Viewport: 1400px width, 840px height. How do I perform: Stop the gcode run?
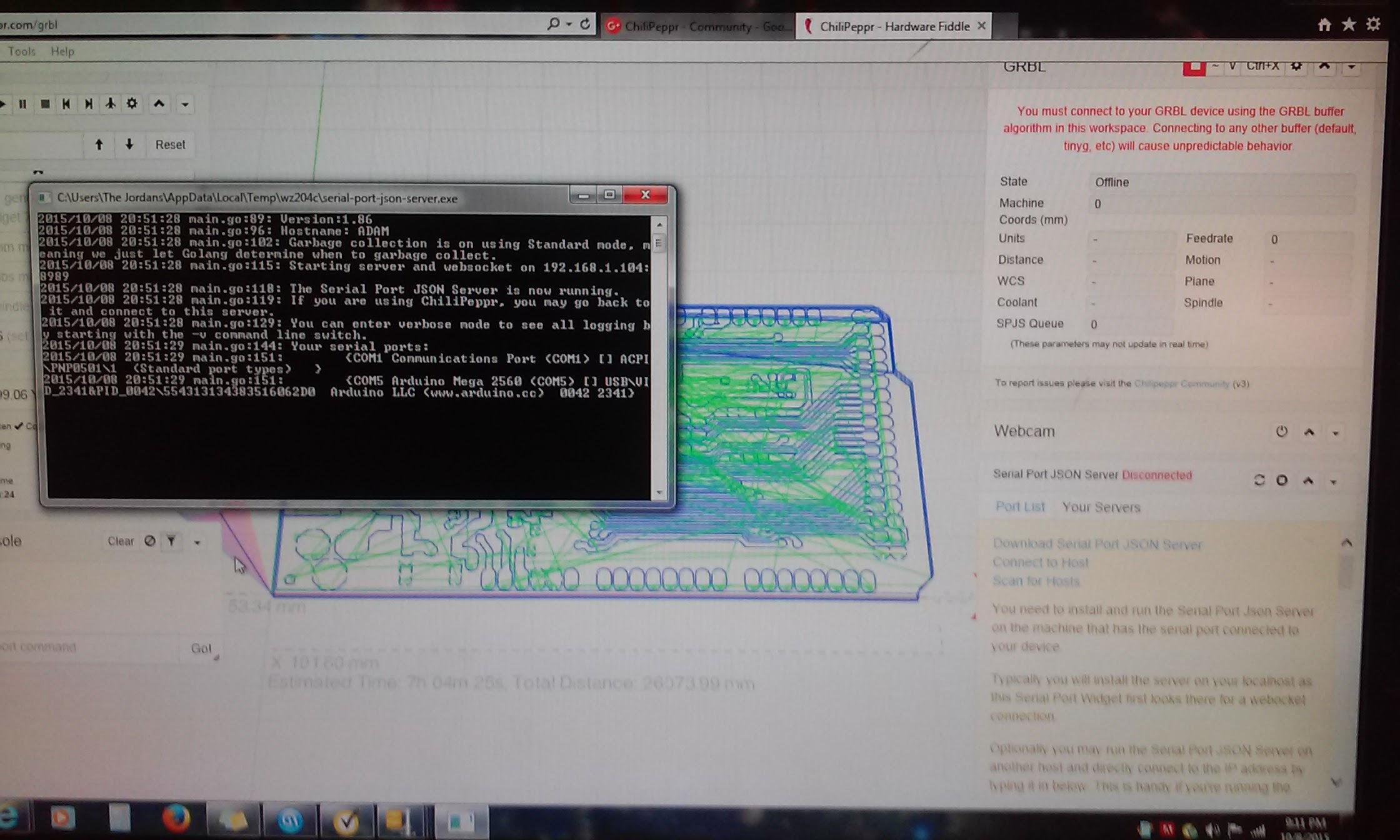click(x=45, y=104)
